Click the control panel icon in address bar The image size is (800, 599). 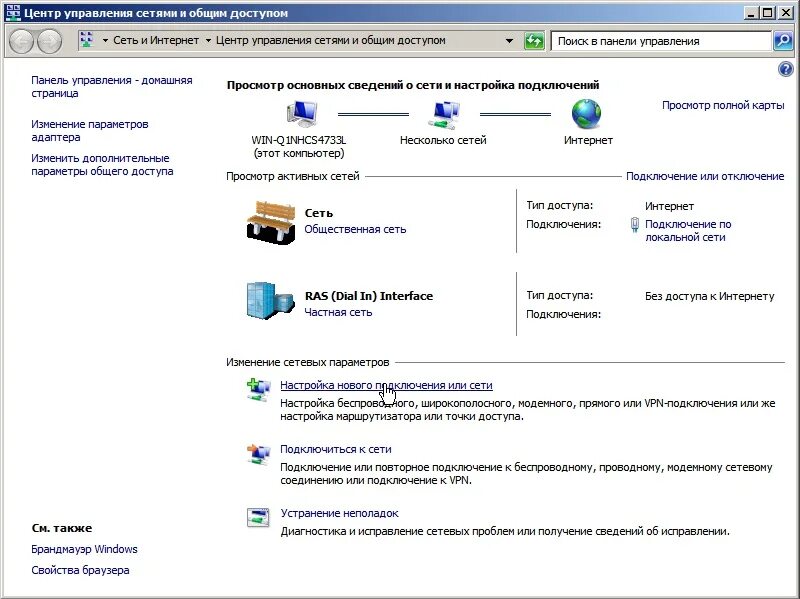(x=87, y=40)
